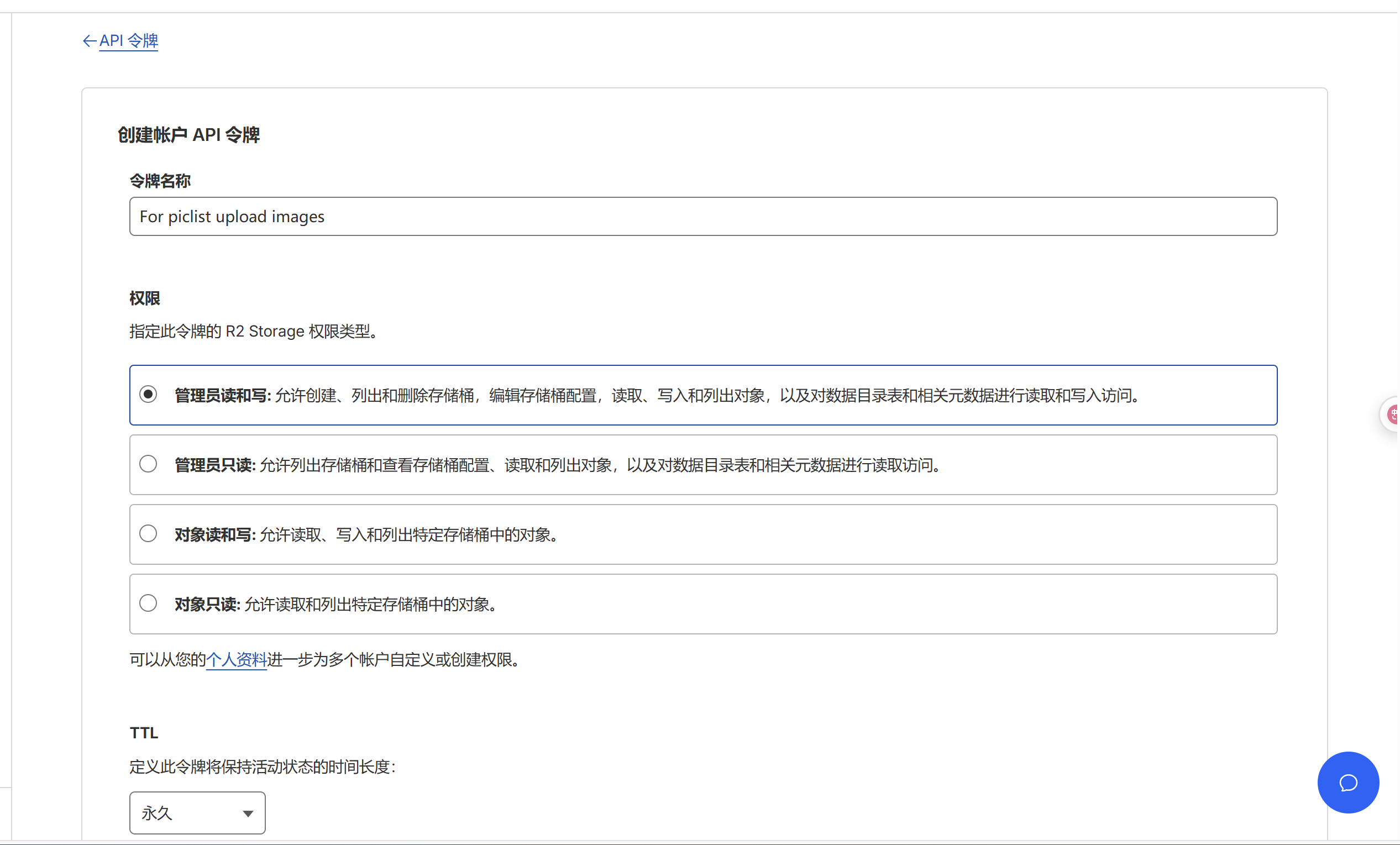Choose 管理员只读 read-only admin permission

pos(148,464)
